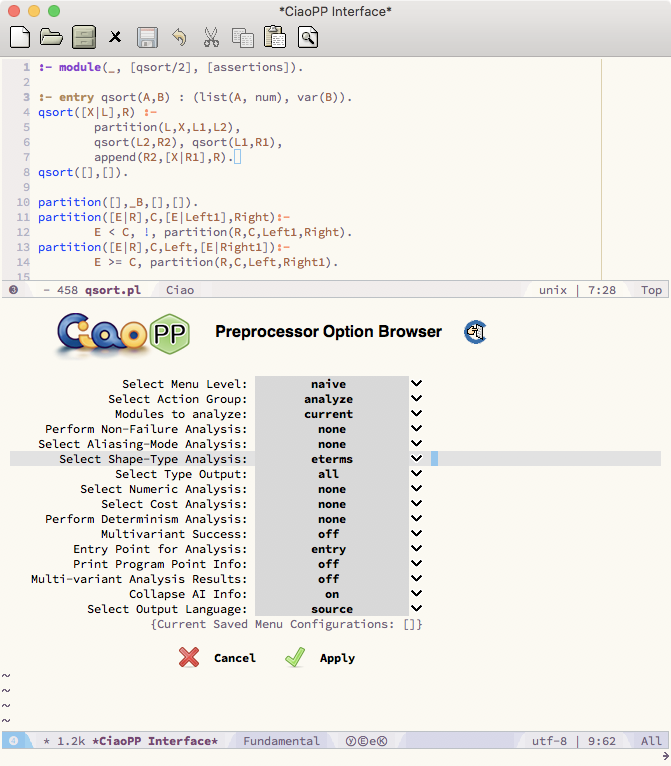The height and width of the screenshot is (766, 671).
Task: Click the Search magnifier toolbar icon
Action: click(x=308, y=38)
